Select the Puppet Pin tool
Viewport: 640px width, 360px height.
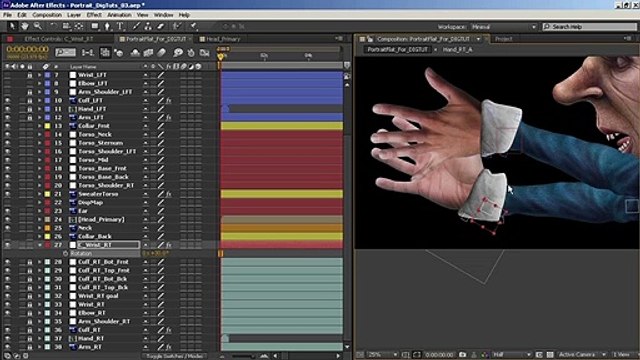193,27
